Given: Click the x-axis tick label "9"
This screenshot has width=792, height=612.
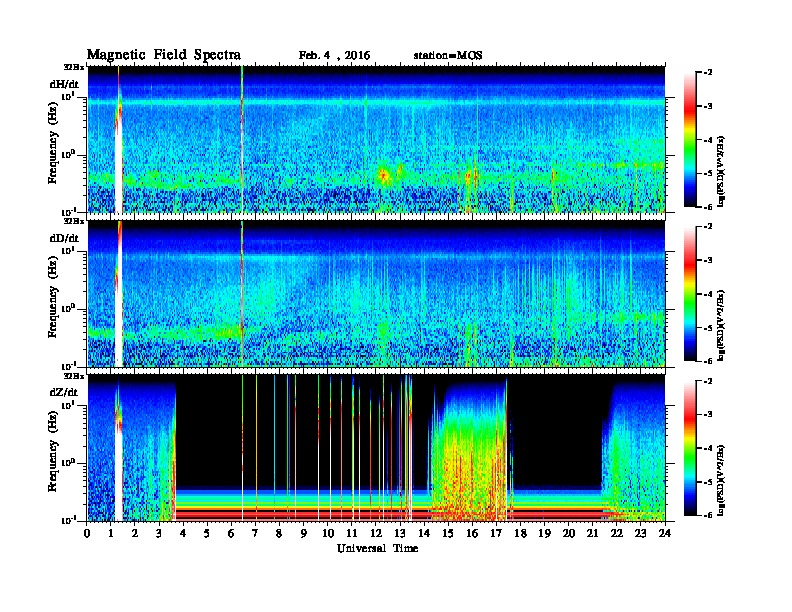Looking at the screenshot, I should click(304, 533).
